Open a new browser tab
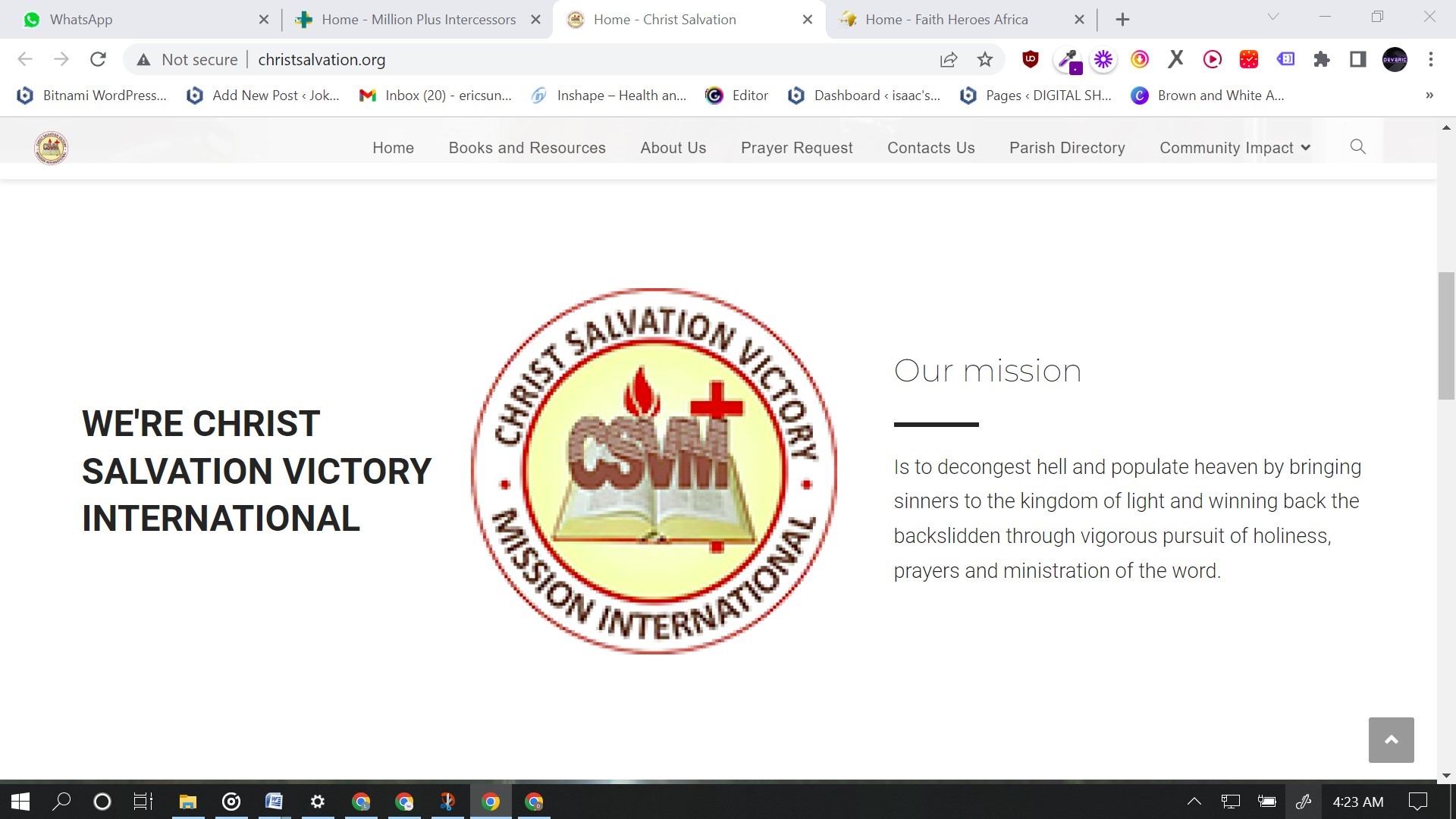The height and width of the screenshot is (819, 1456). click(x=1123, y=20)
